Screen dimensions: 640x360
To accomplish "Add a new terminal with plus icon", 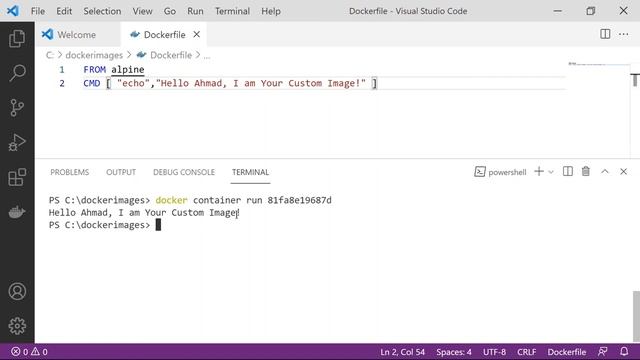I will (x=539, y=171).
